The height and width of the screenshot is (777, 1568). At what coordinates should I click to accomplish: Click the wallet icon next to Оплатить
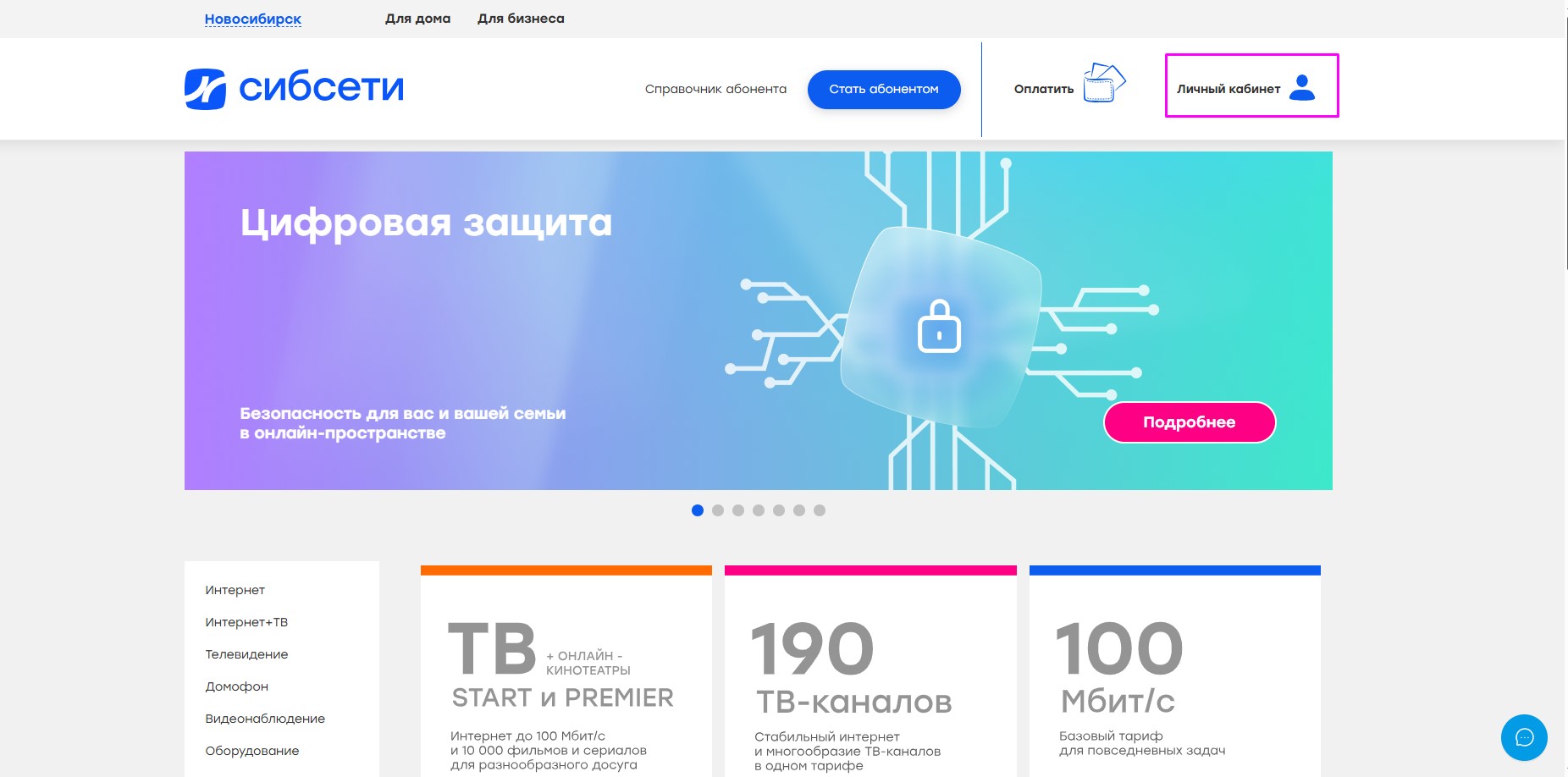pyautogui.click(x=1104, y=83)
